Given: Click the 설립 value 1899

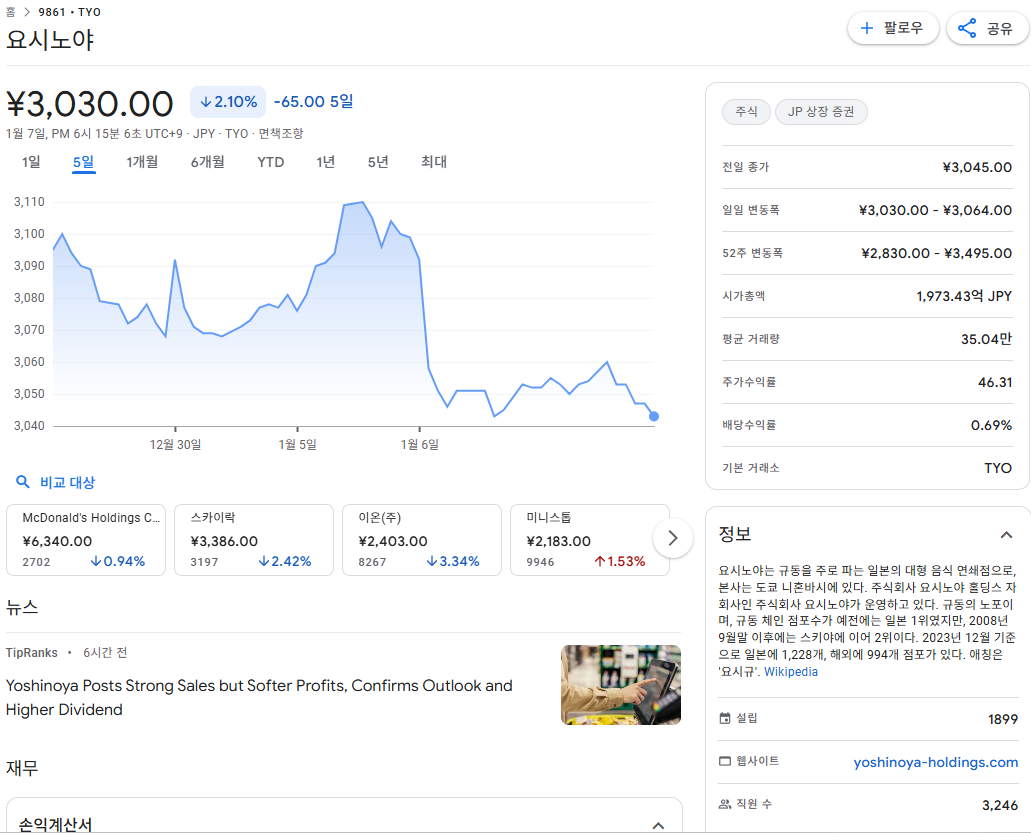Looking at the screenshot, I should (1003, 719).
